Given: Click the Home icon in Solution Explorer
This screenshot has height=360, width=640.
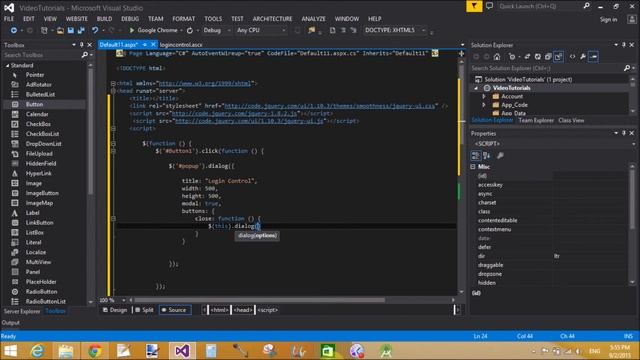Looking at the screenshot, I should click(497, 57).
